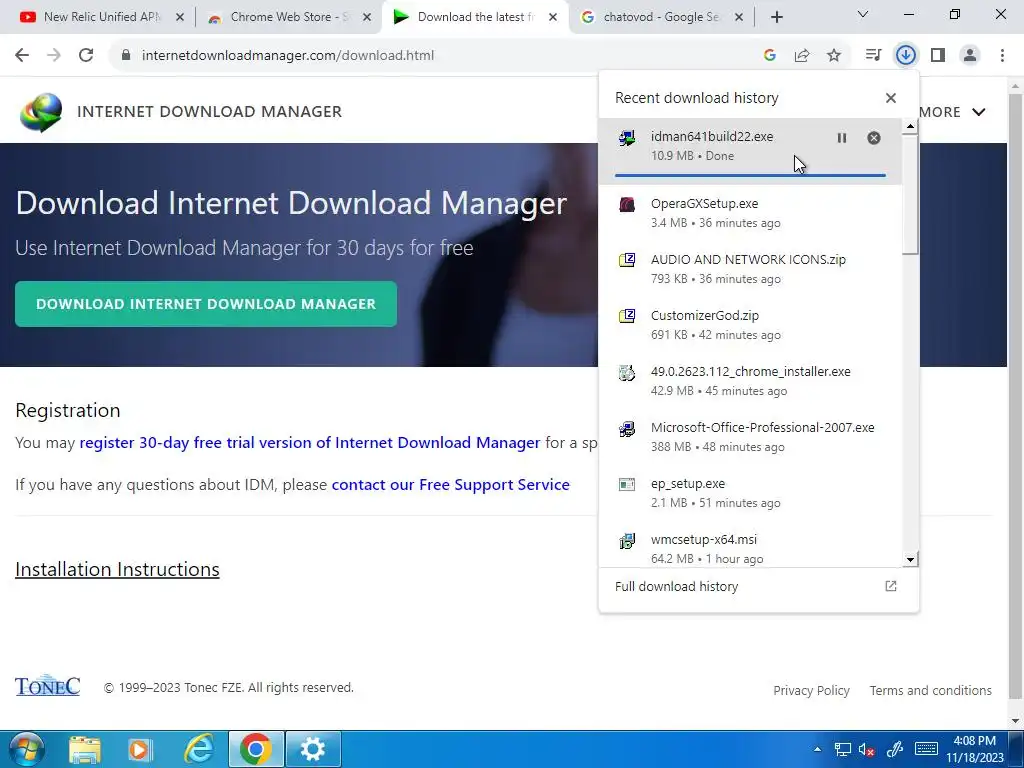Open the Privacy Policy link
Image resolution: width=1024 pixels, height=768 pixels.
point(811,690)
